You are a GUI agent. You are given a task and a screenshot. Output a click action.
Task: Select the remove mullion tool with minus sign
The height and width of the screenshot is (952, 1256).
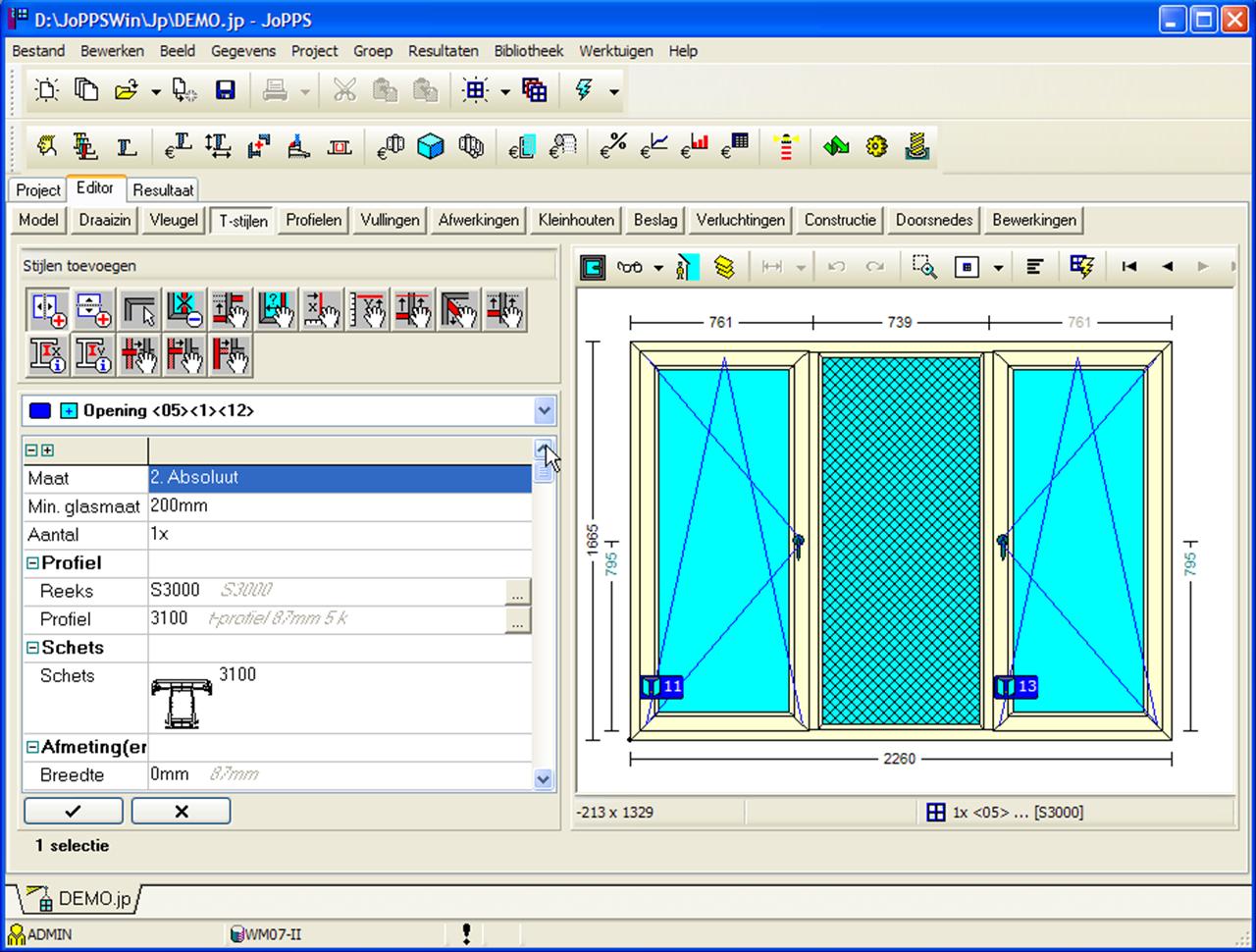coord(184,310)
